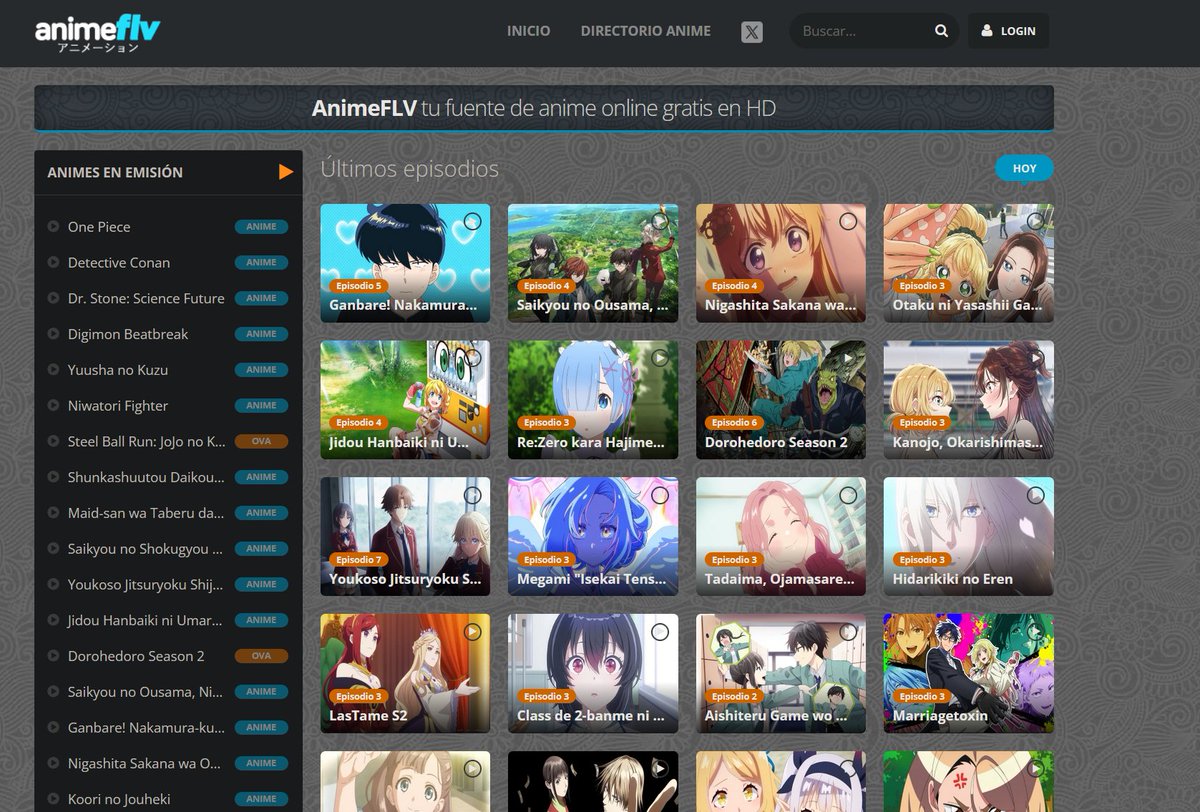
Task: Click play icon on LasTame S2 thumbnail
Action: click(472, 632)
